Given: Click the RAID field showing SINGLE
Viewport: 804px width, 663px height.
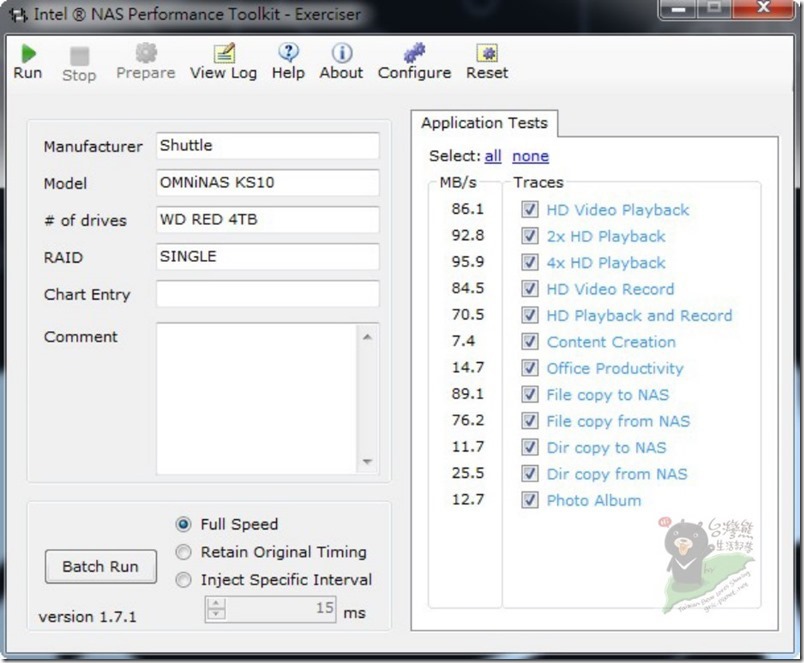Looking at the screenshot, I should (x=268, y=256).
